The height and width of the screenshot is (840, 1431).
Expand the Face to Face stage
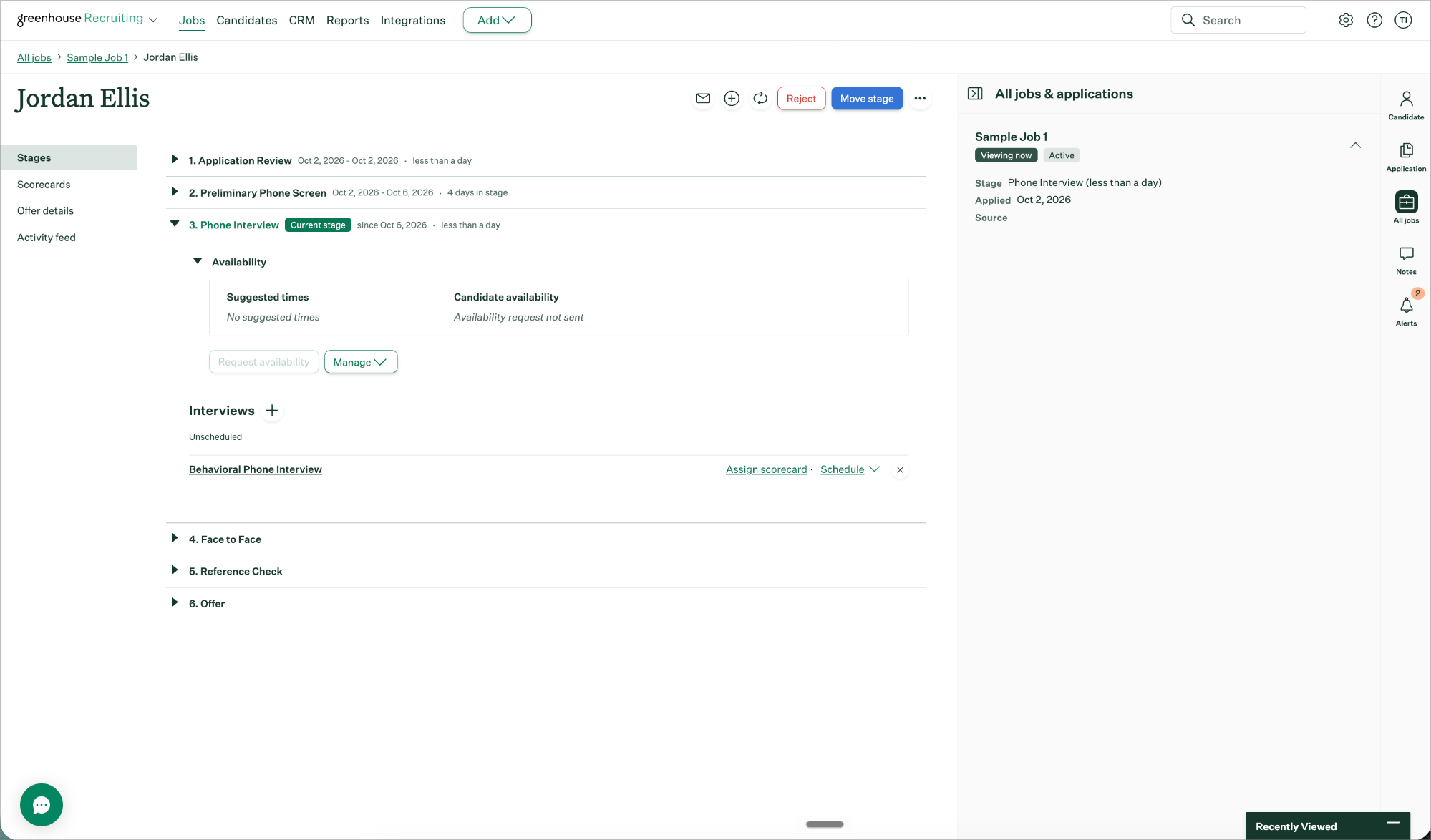click(x=174, y=538)
